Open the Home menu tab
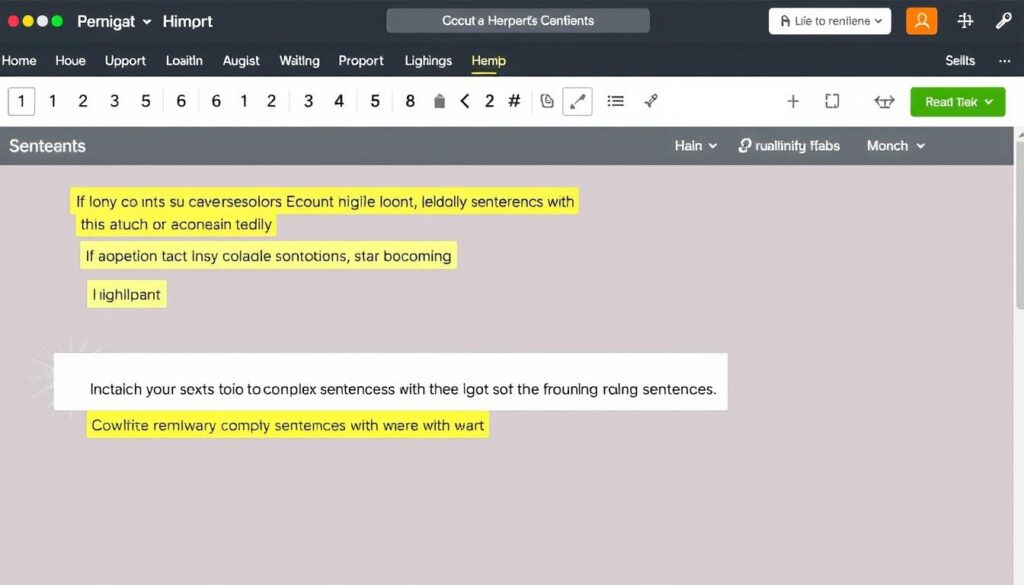Screen dimensions: 1024x585 19,61
